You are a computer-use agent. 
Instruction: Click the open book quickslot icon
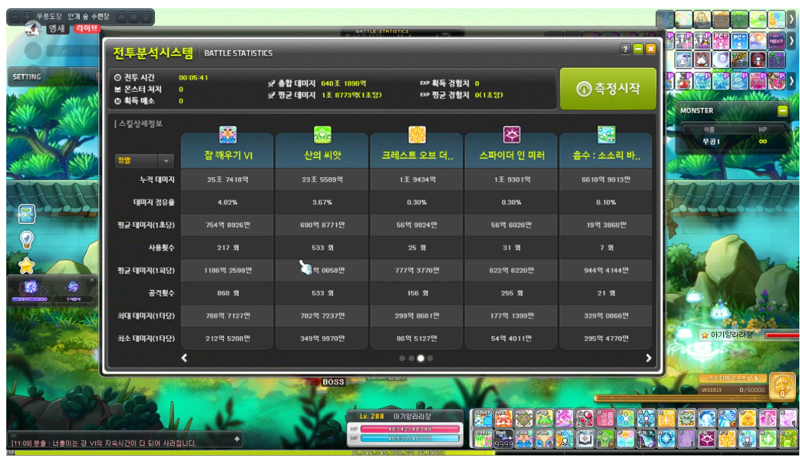585,438
